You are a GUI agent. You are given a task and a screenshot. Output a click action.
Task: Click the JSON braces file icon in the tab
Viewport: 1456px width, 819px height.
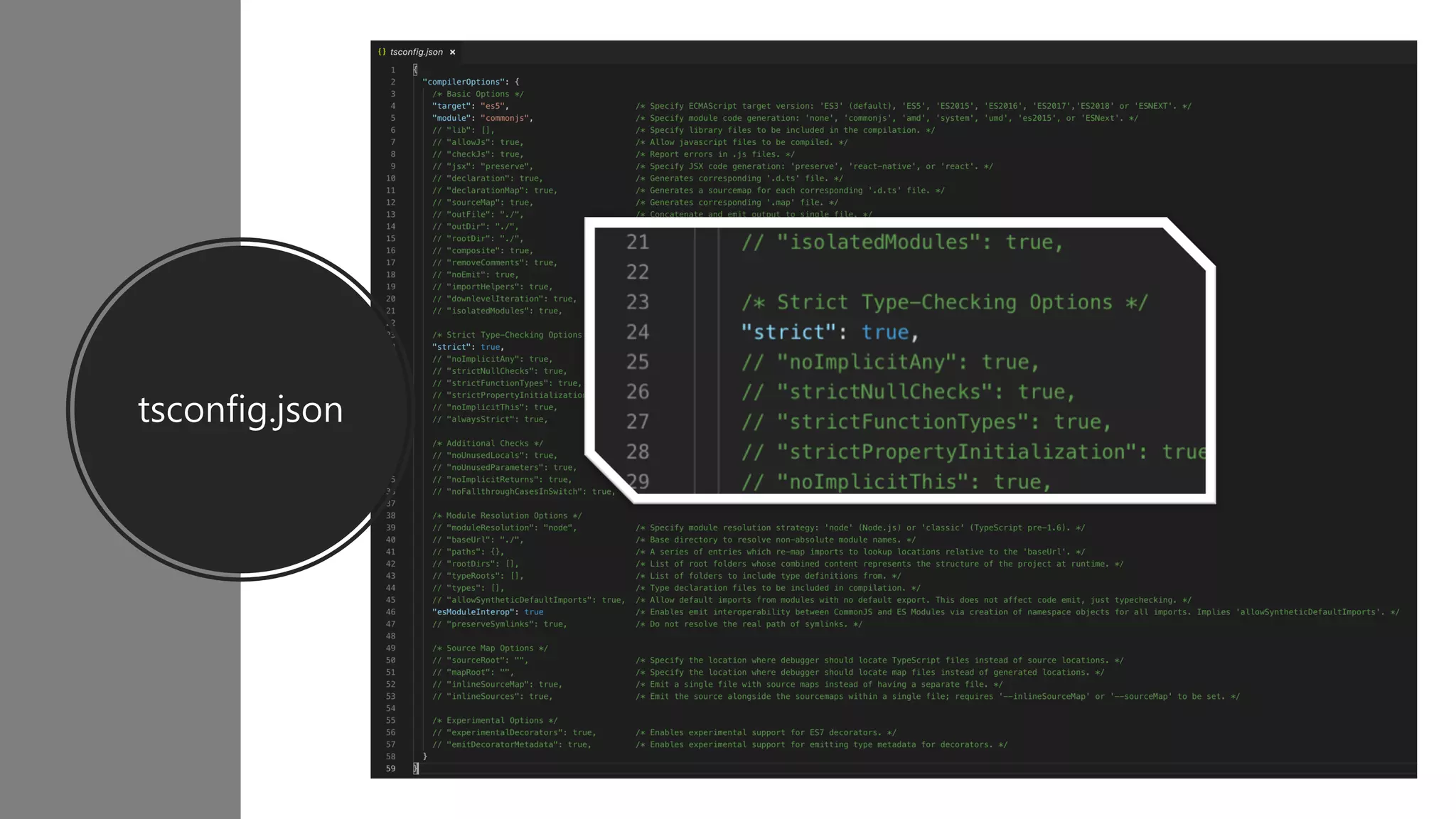(x=382, y=52)
